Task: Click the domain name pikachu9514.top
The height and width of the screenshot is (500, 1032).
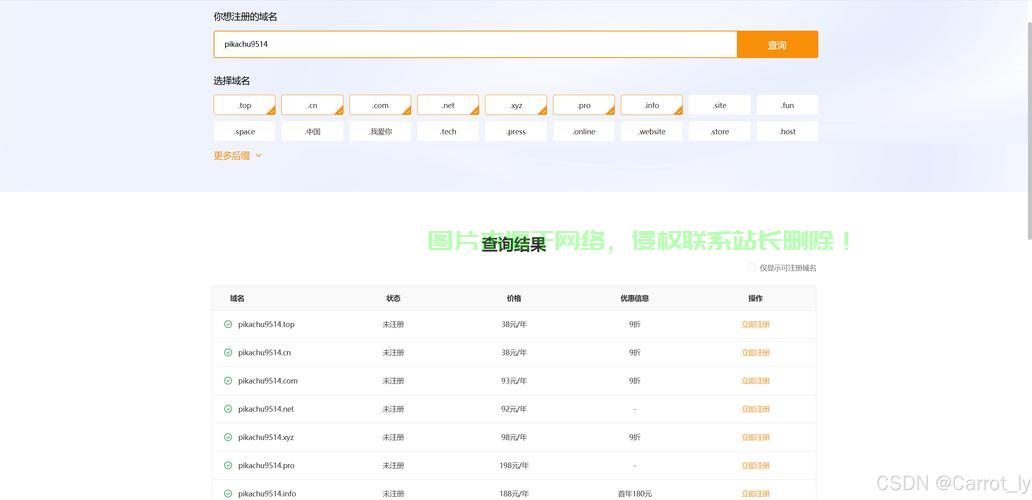Action: [267, 324]
